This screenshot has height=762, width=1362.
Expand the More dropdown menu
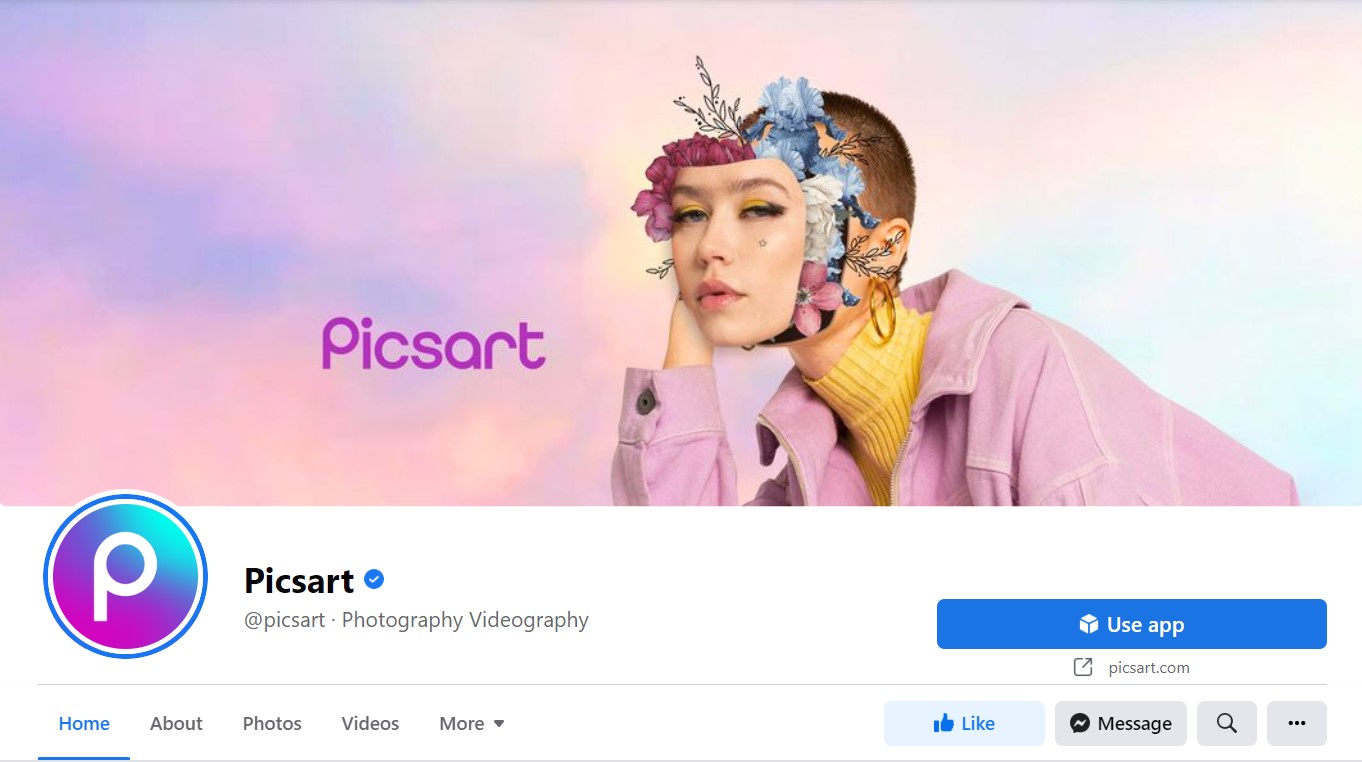(x=472, y=723)
